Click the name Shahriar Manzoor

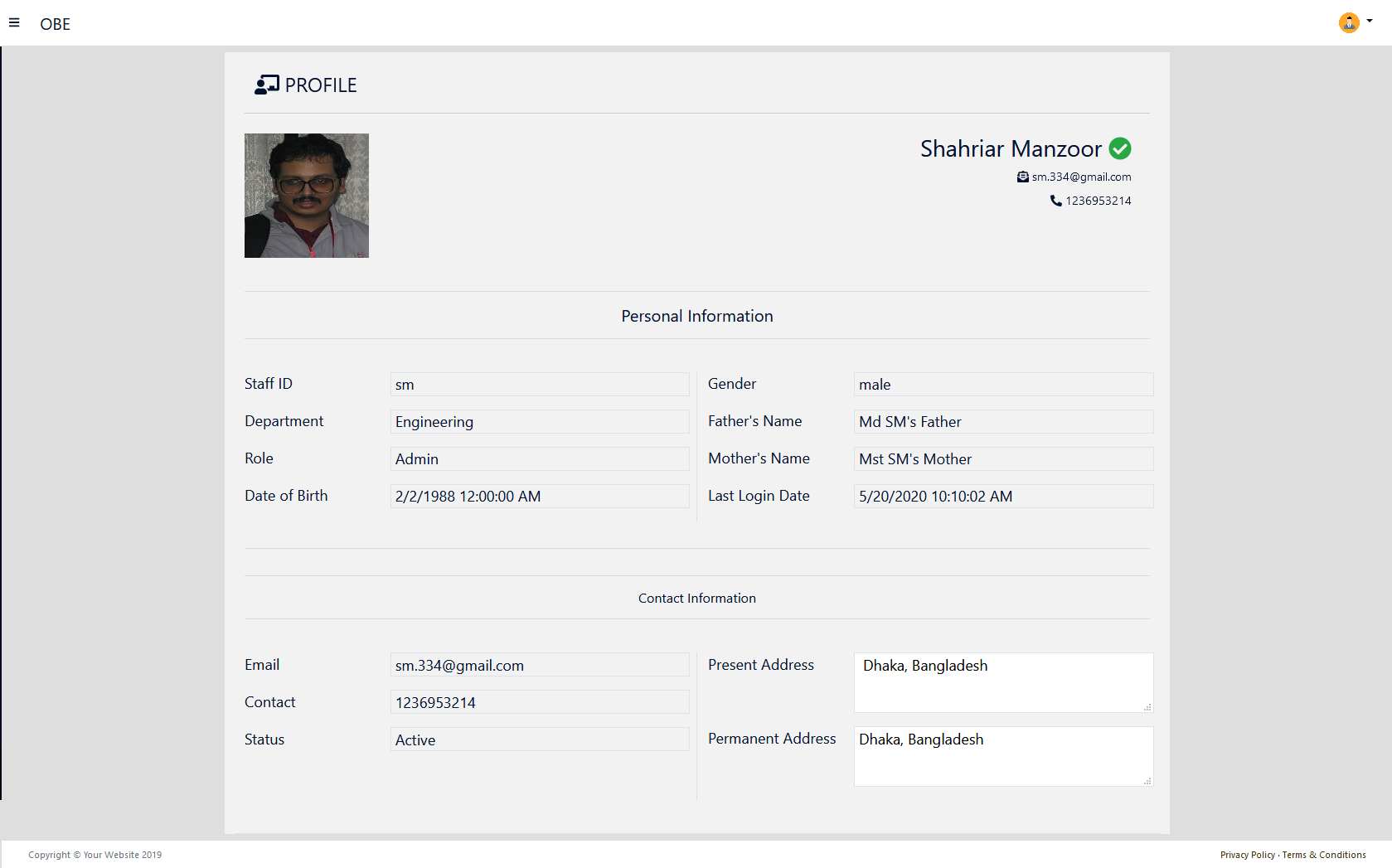1011,148
